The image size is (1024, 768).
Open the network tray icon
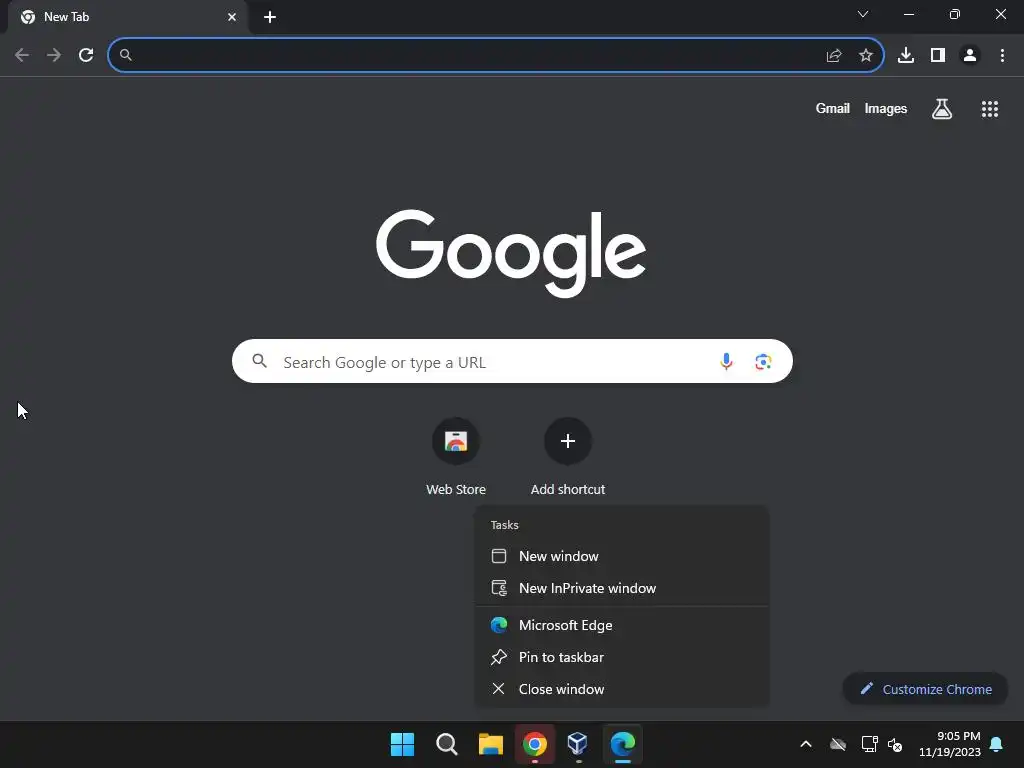[869, 744]
